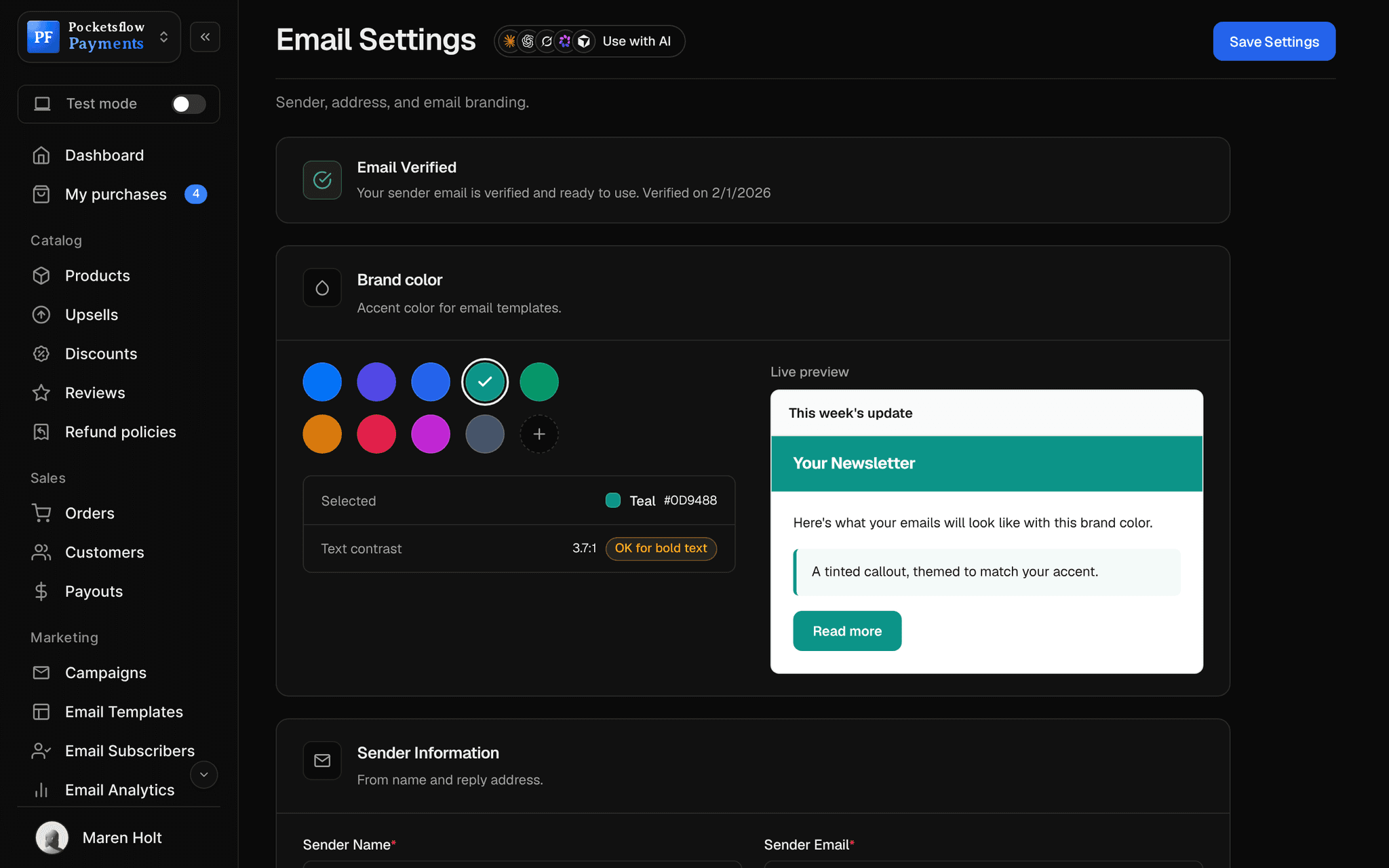Click the 3.7:1 contrast ratio value
This screenshot has height=868, width=1389.
(584, 548)
